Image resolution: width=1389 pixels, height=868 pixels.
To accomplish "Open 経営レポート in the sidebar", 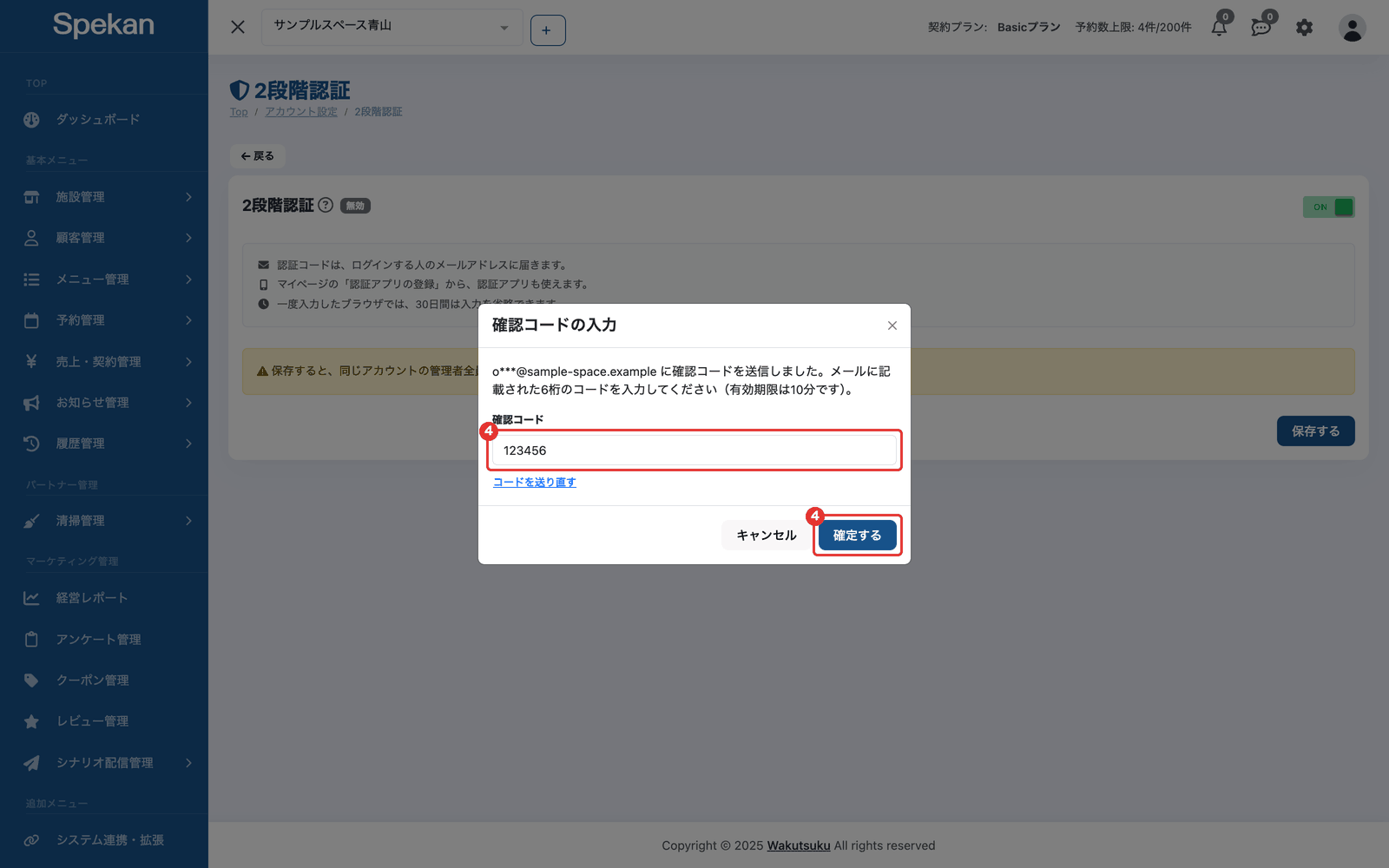I will (x=104, y=598).
